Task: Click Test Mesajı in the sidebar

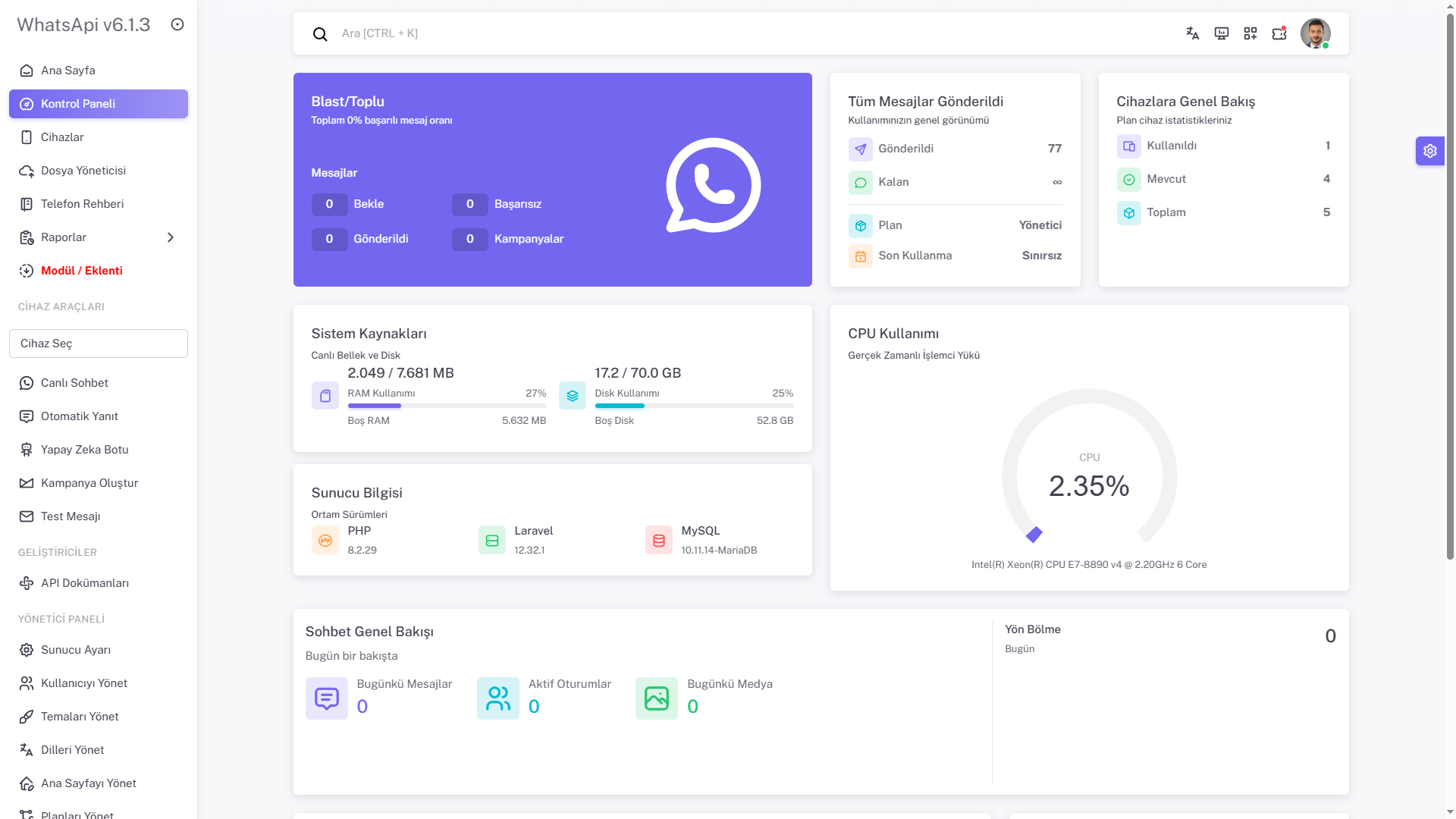Action: (70, 516)
